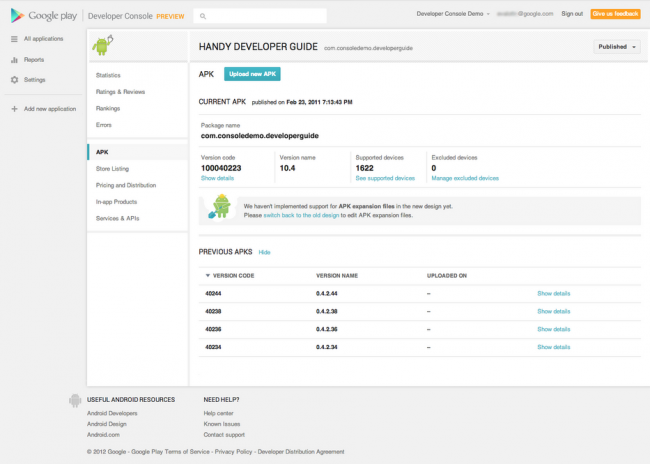Expand the Developer Console Demo account dropdown
650x464 pixels.
click(x=453, y=14)
